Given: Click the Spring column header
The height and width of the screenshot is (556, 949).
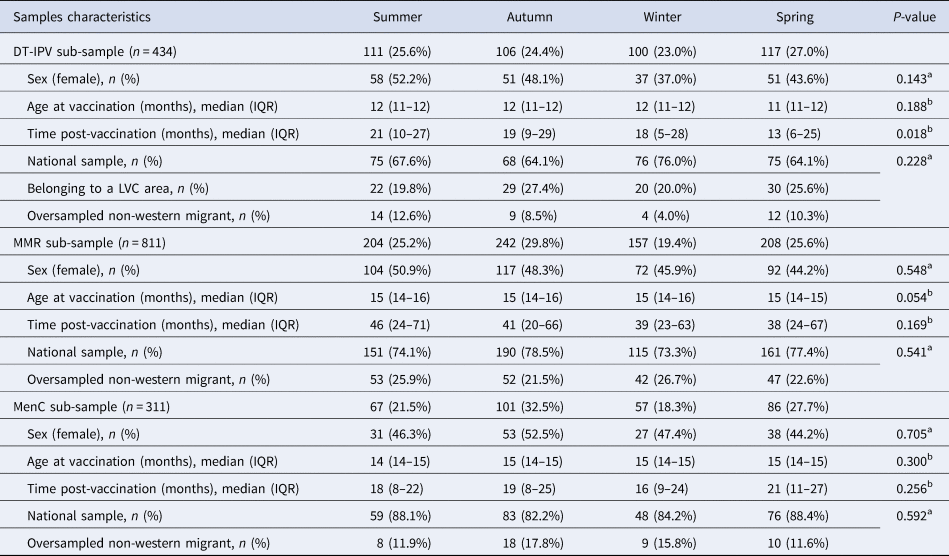Looking at the screenshot, I should point(795,17).
